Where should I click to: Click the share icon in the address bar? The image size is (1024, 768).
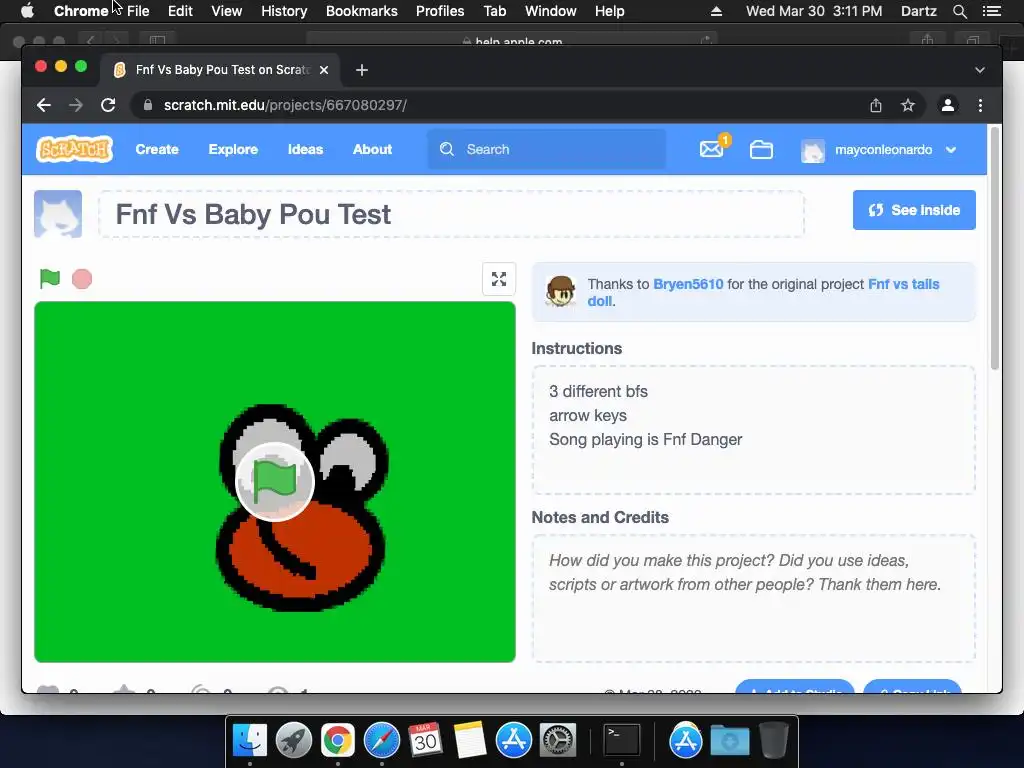(876, 105)
